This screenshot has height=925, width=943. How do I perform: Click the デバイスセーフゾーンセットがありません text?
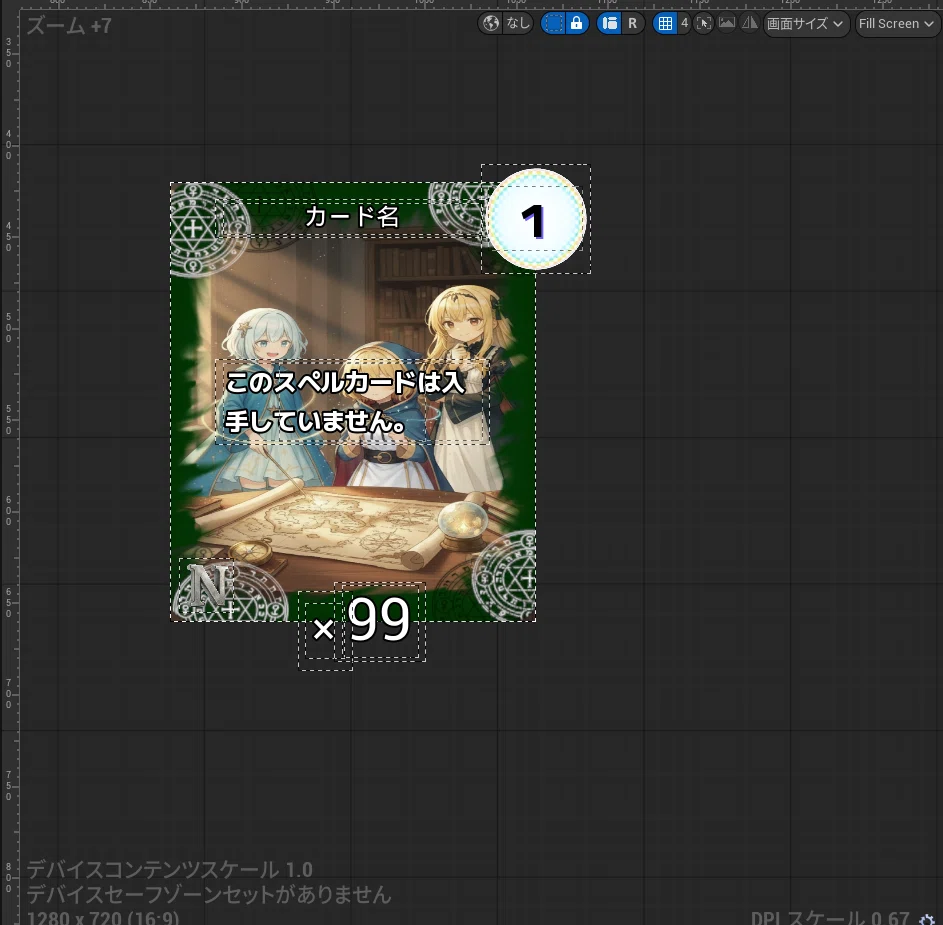209,894
